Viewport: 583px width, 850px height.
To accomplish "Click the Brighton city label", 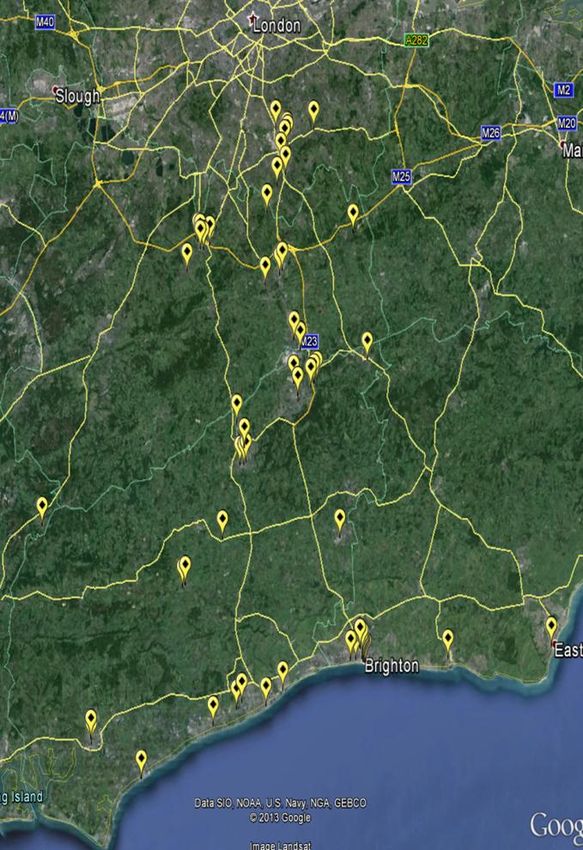I will (392, 666).
